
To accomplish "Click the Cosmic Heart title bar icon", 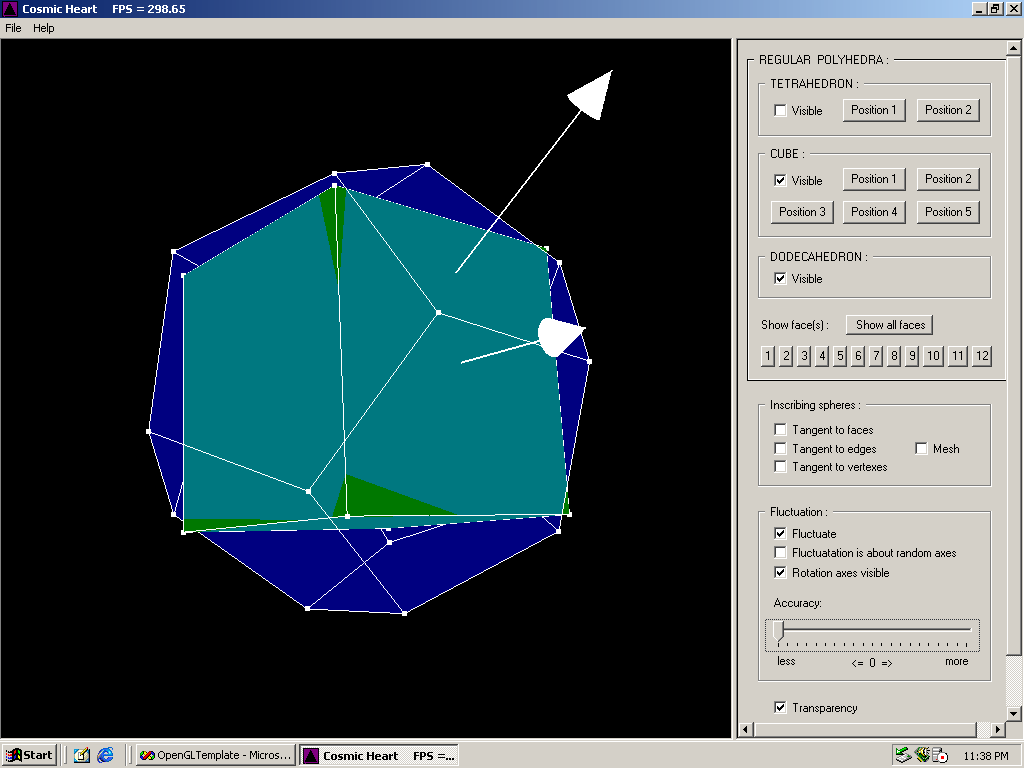I will pyautogui.click(x=10, y=8).
